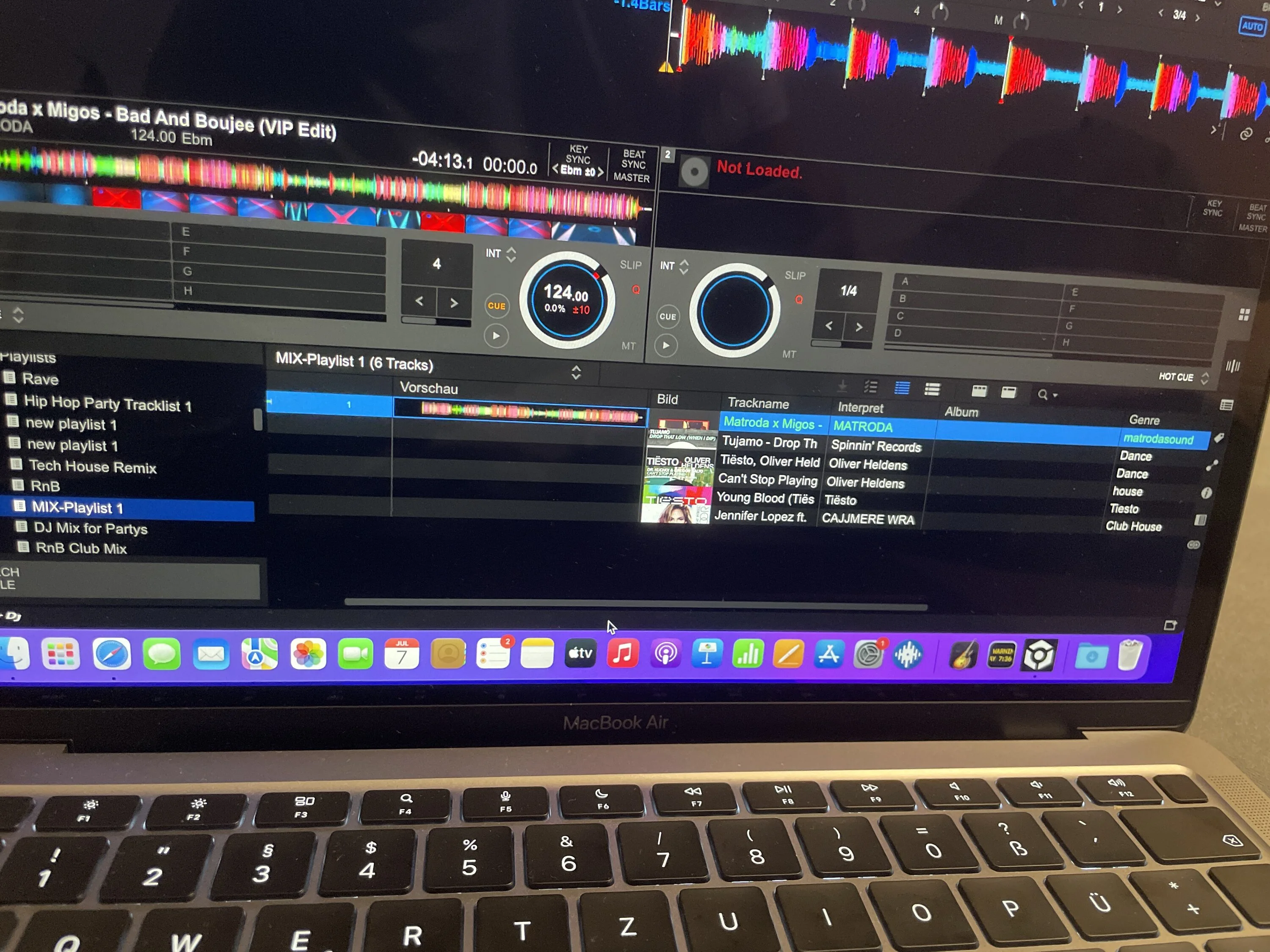
Task: Select the blue track list view icon
Action: point(902,388)
